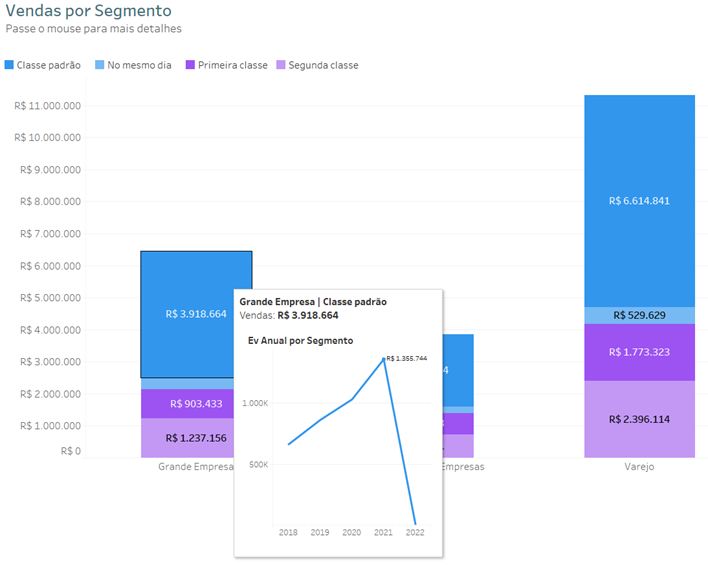Click the Varejo axis label
The height and width of the screenshot is (565, 708).
(639, 467)
